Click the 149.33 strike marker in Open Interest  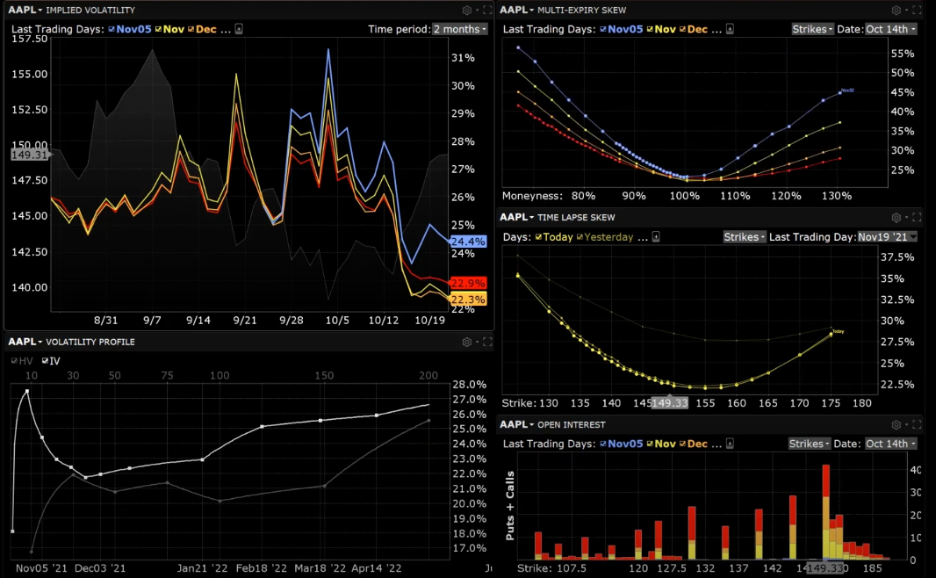(x=824, y=568)
